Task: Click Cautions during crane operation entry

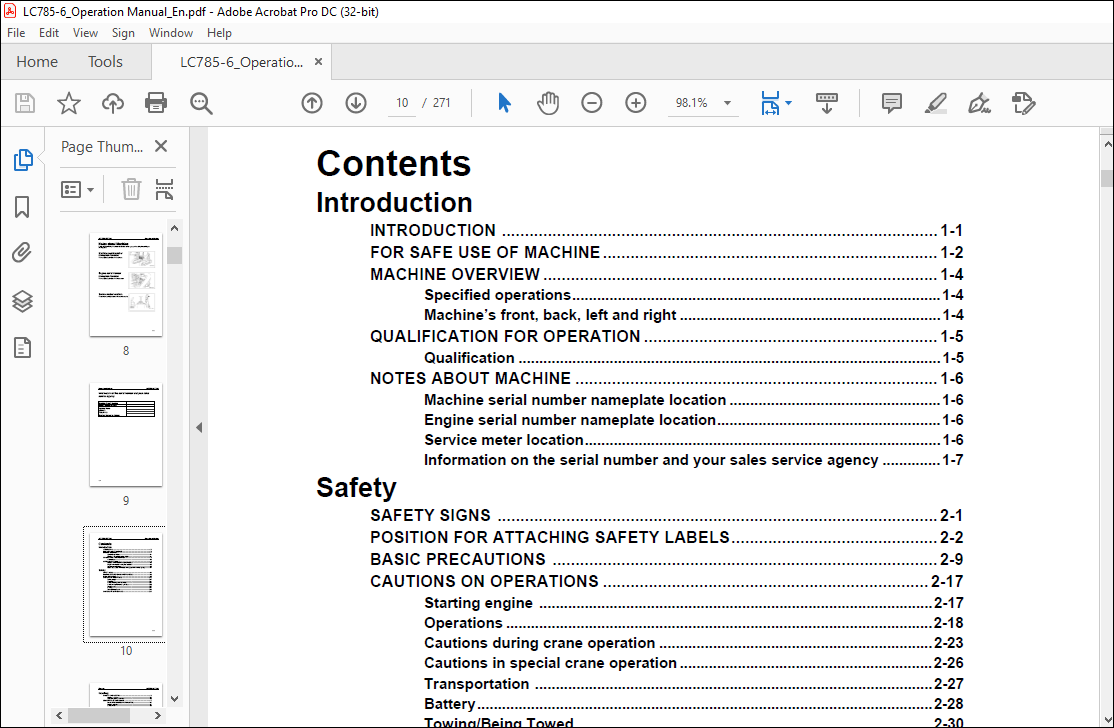Action: tap(693, 643)
